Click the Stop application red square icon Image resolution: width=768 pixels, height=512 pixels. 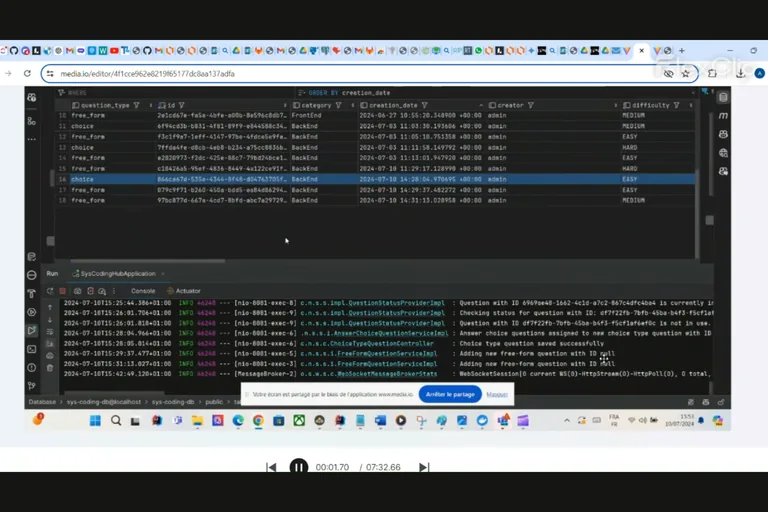pos(63,291)
